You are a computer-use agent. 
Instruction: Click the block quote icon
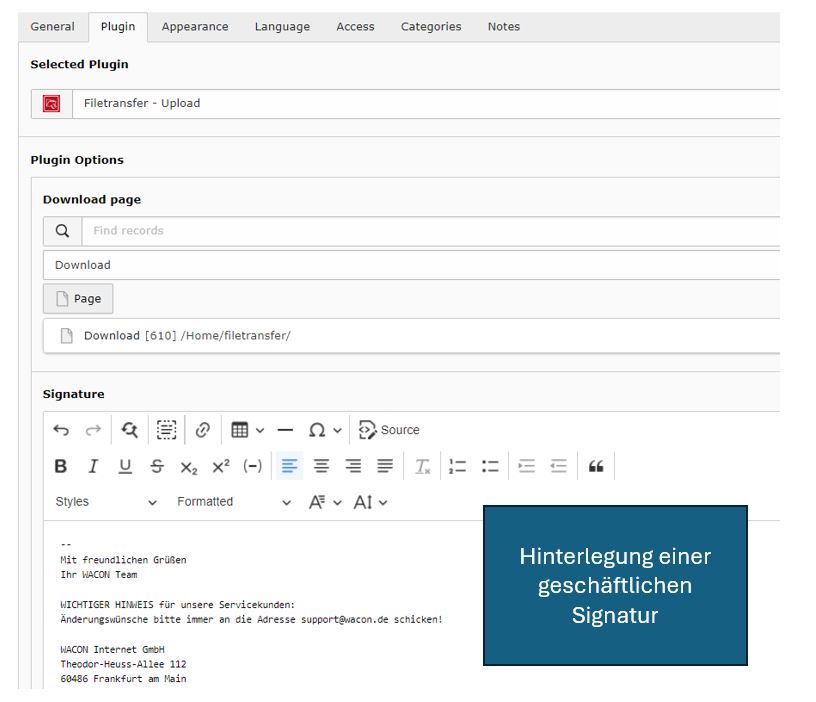(596, 466)
